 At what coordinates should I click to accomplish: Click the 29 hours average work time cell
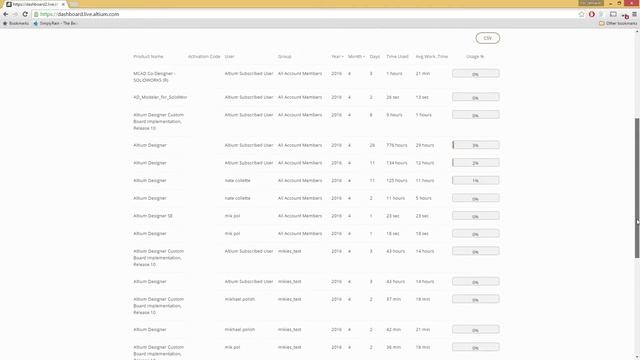425,145
